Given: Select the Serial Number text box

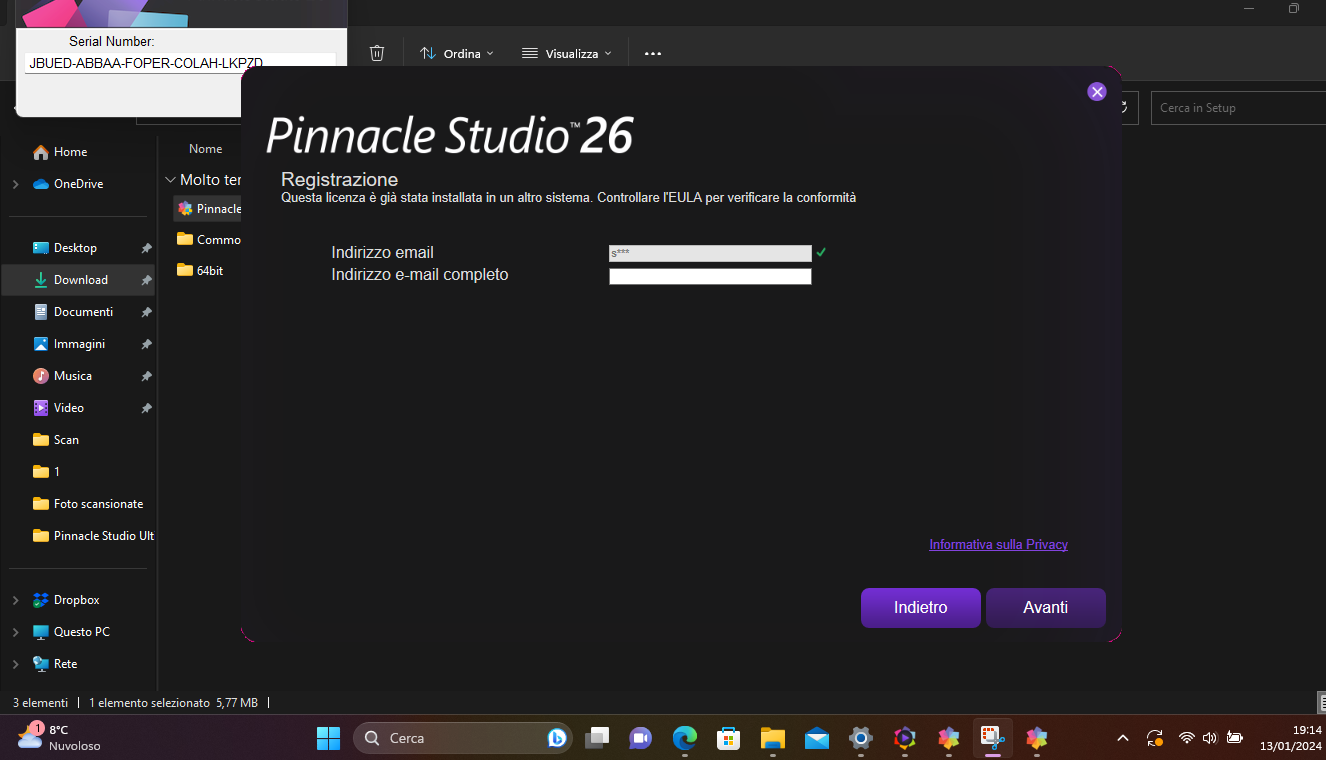Looking at the screenshot, I should [x=180, y=63].
